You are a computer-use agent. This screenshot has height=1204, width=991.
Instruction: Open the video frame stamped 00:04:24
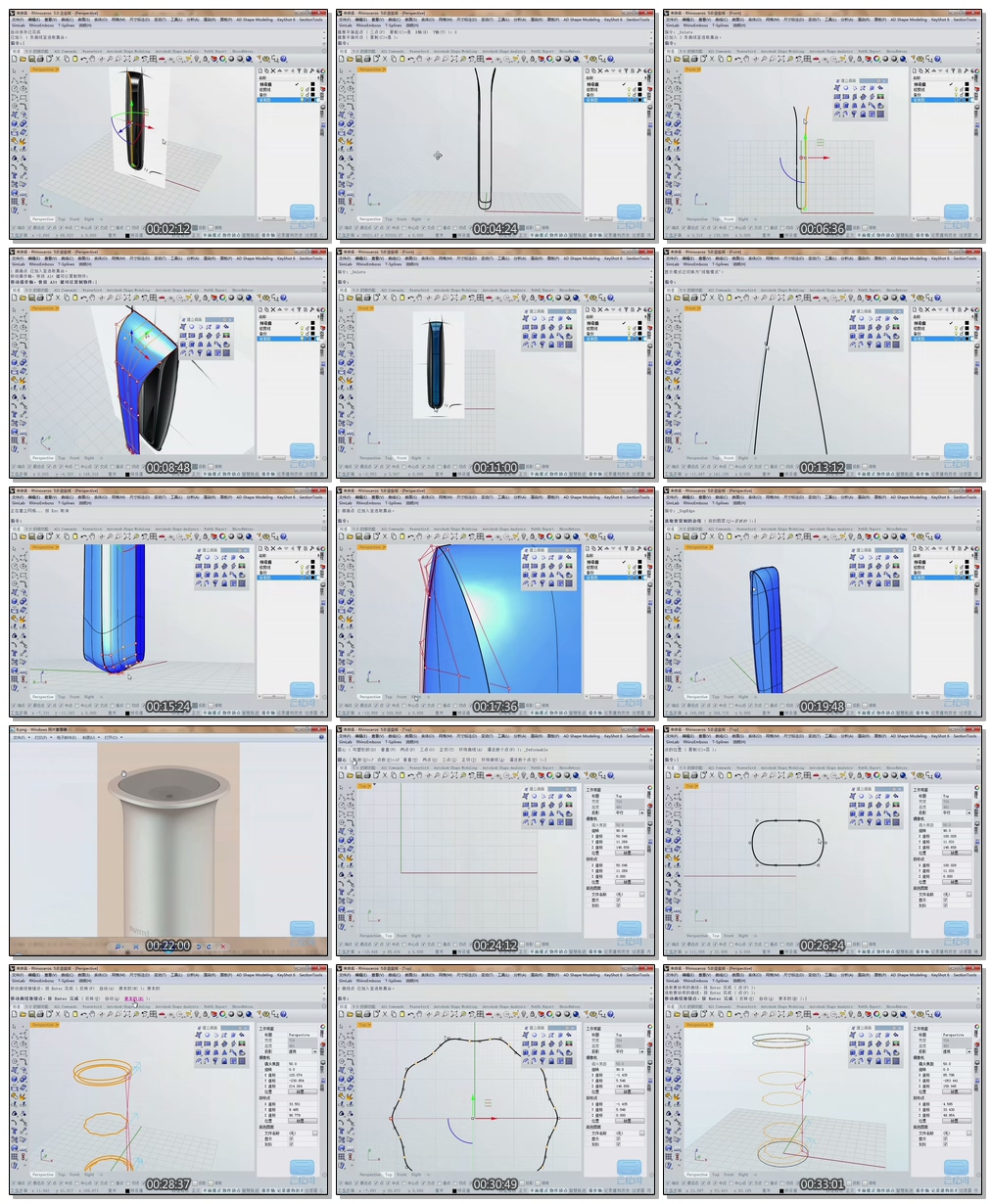pyautogui.click(x=495, y=124)
